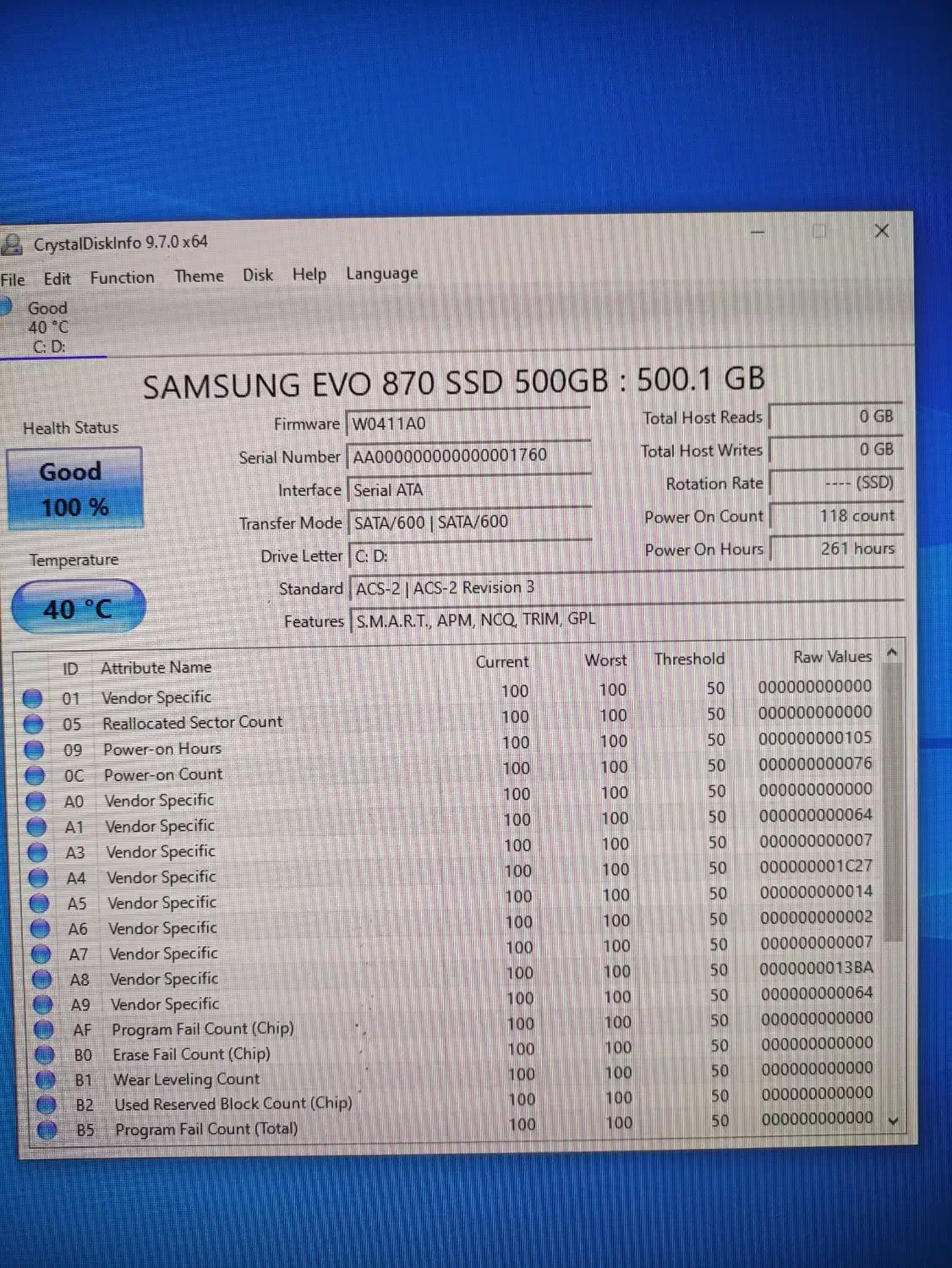Click the Total Host Reads value
This screenshot has width=952, height=1268.
[x=834, y=416]
